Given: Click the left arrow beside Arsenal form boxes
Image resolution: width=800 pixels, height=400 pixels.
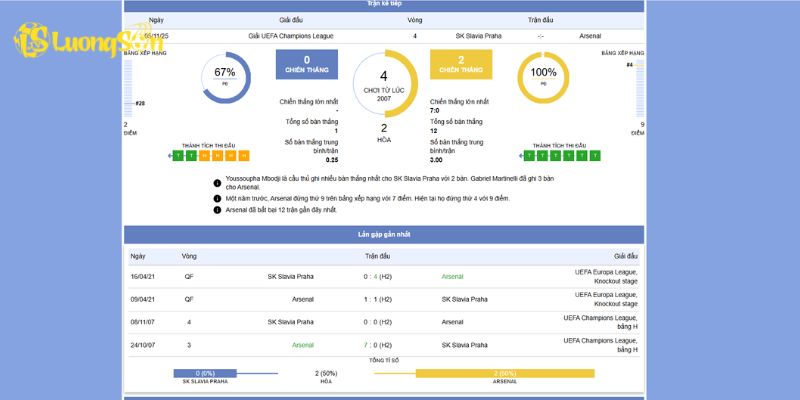Looking at the screenshot, I should 522,156.
